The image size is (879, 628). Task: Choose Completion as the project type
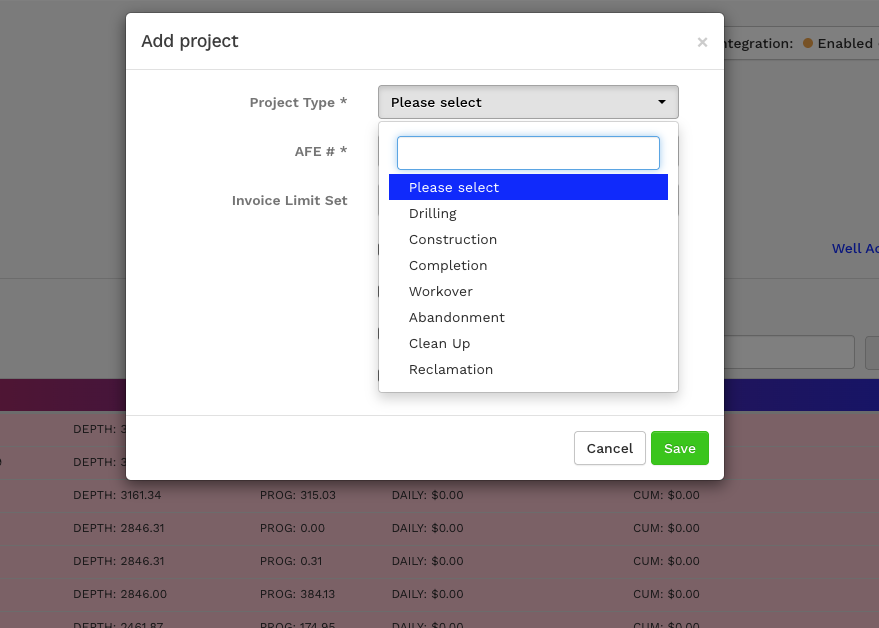click(448, 265)
